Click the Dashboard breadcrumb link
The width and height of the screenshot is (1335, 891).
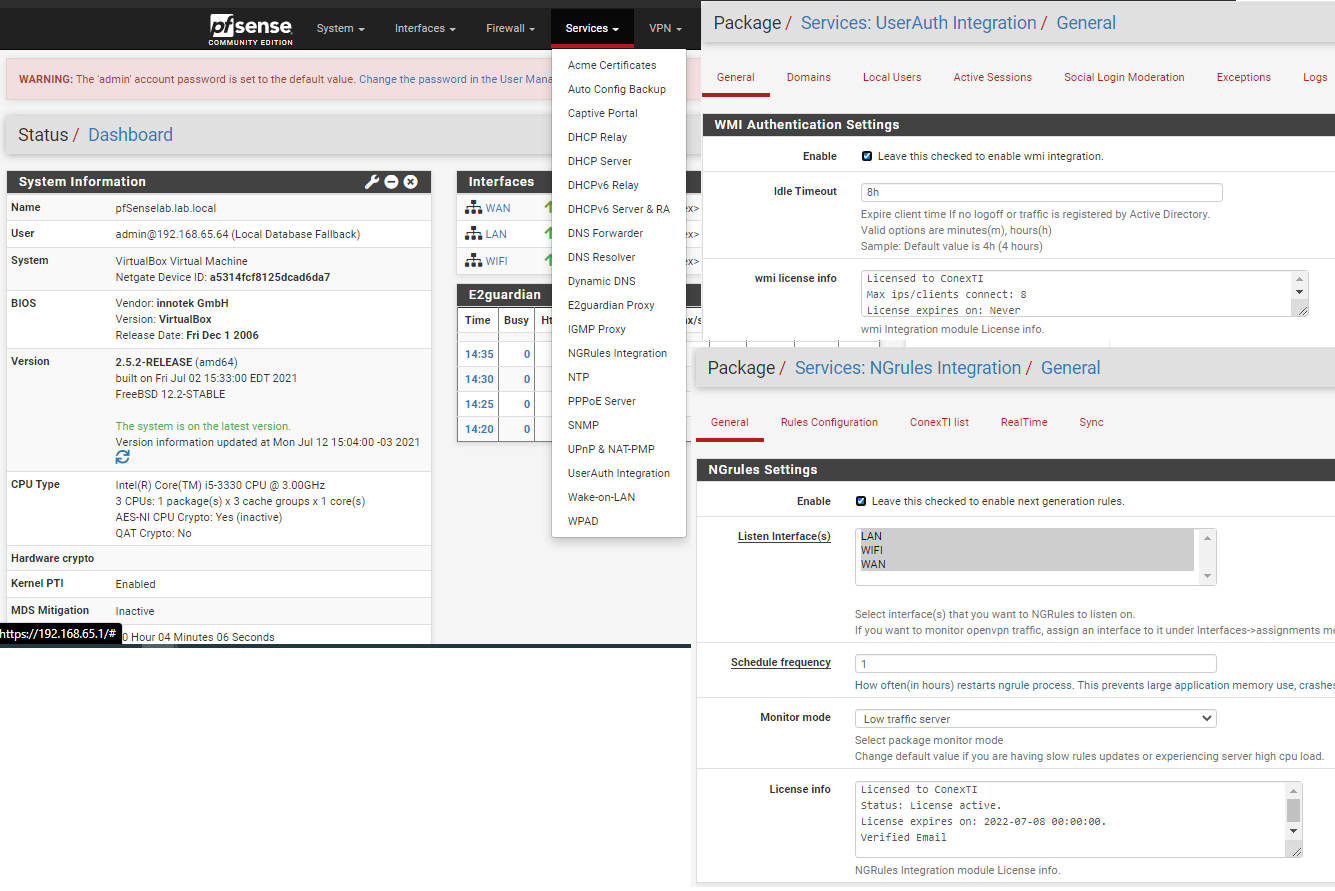click(x=130, y=135)
